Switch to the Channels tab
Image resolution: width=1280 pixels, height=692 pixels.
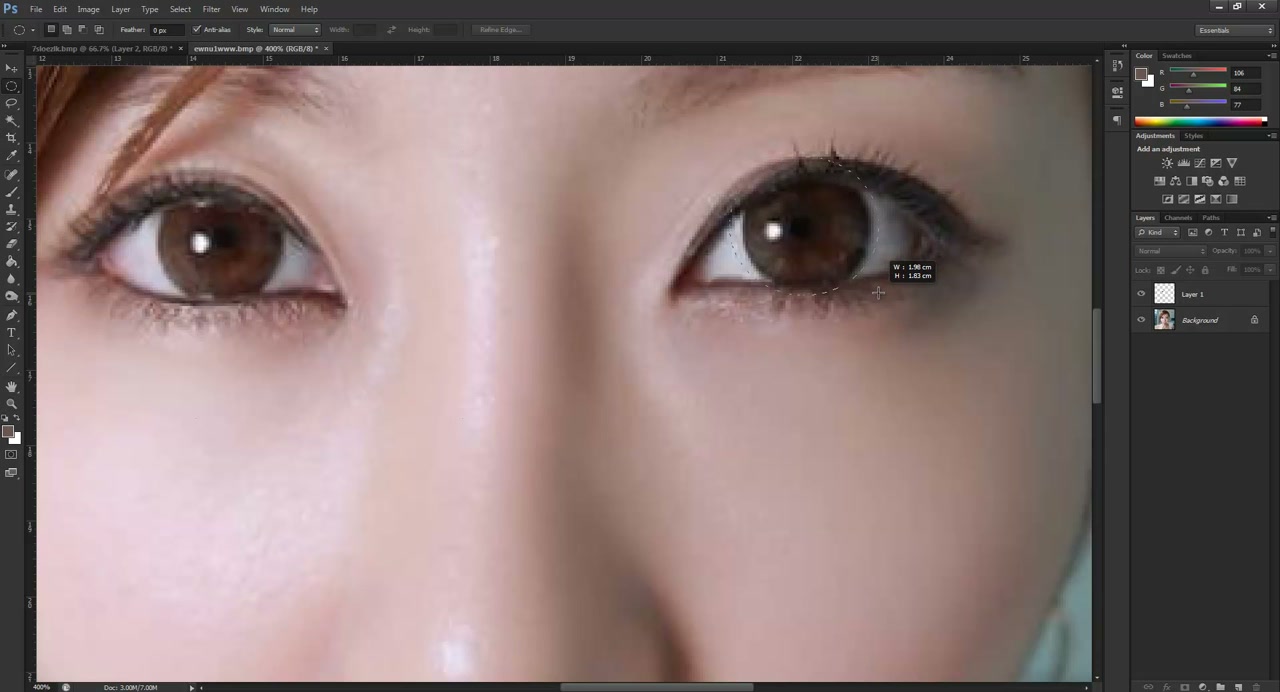(x=1178, y=217)
